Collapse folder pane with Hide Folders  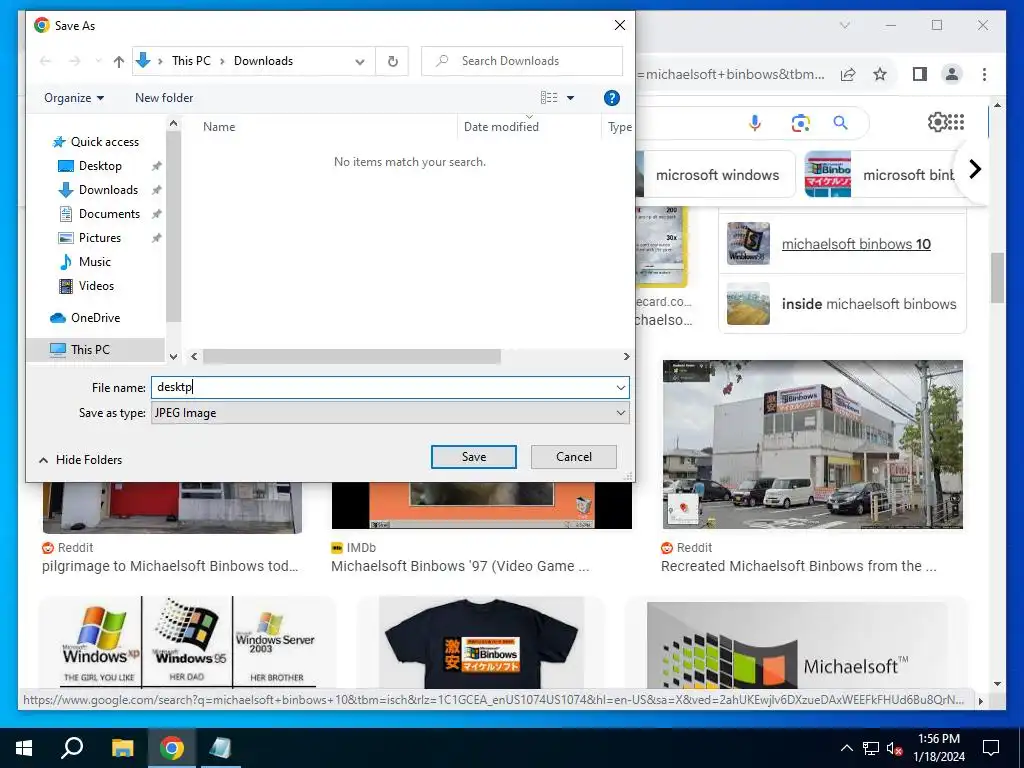[80, 460]
